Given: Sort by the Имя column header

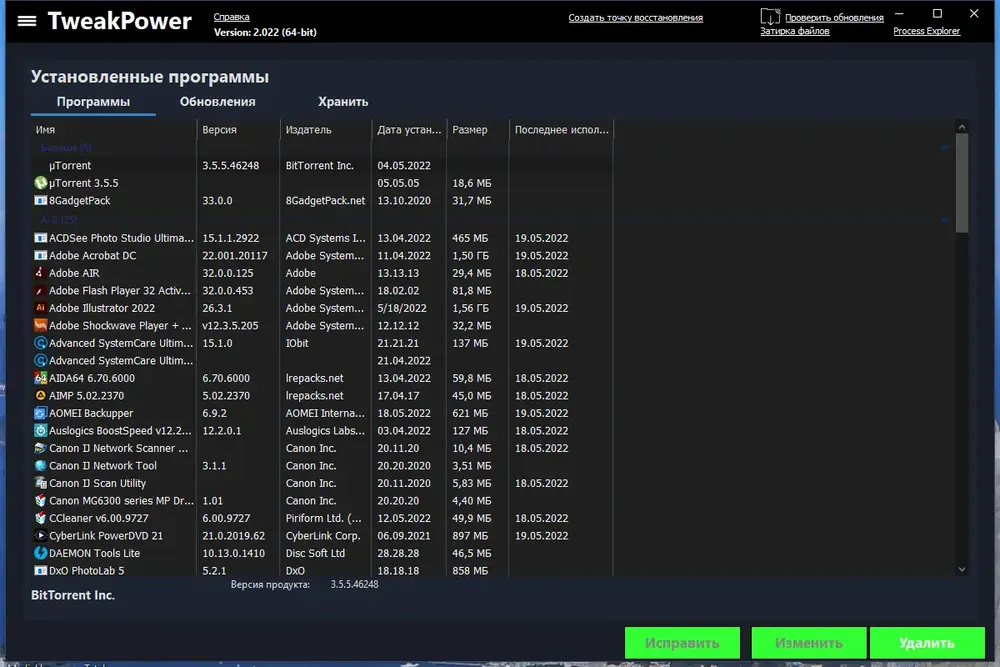Looking at the screenshot, I should point(114,129).
